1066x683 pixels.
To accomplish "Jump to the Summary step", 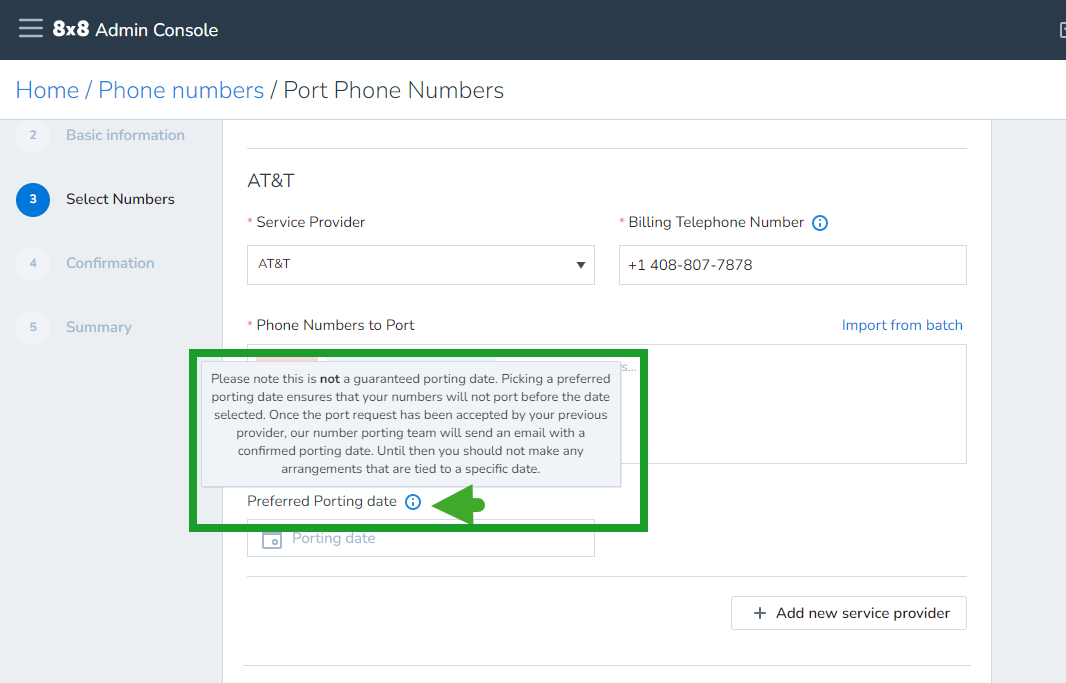I will (99, 327).
